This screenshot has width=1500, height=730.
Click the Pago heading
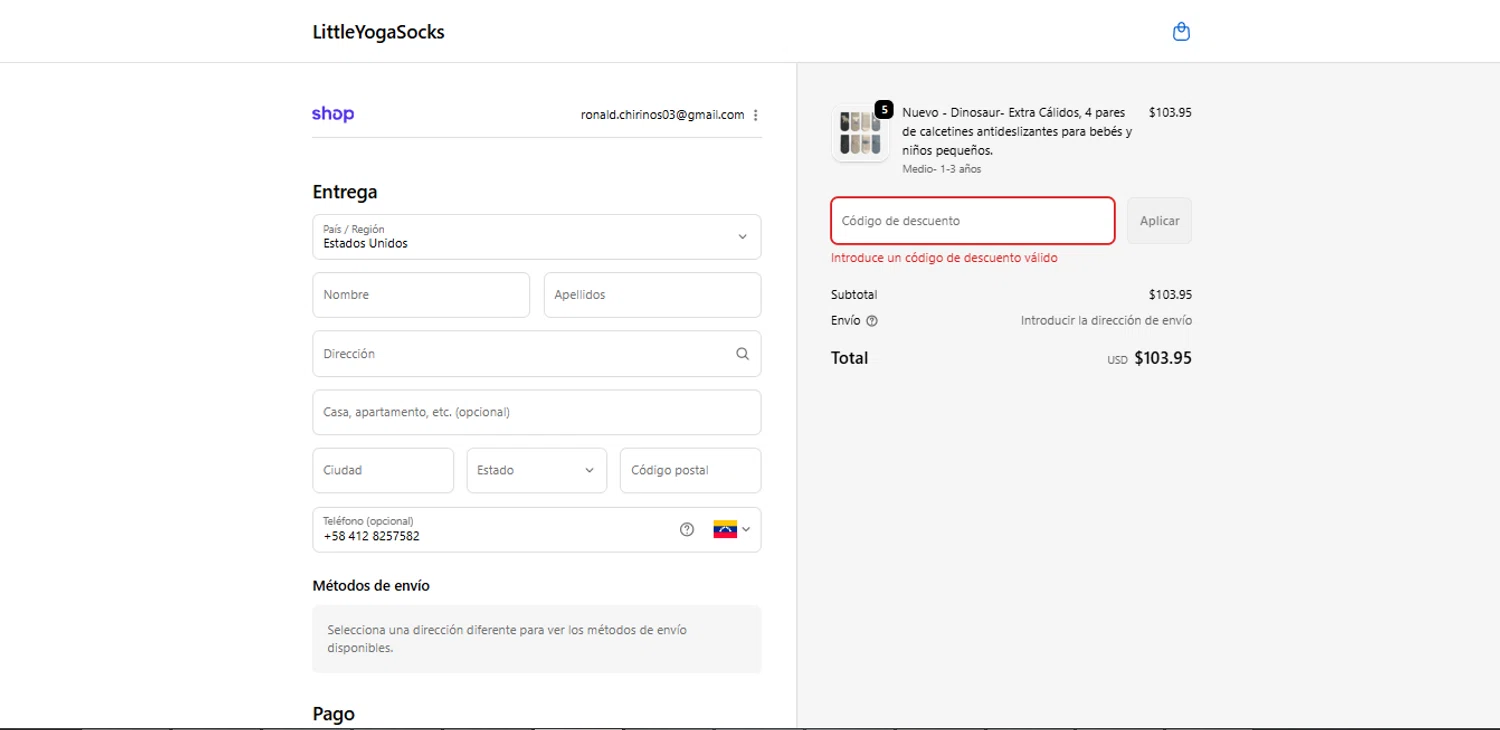tap(334, 714)
